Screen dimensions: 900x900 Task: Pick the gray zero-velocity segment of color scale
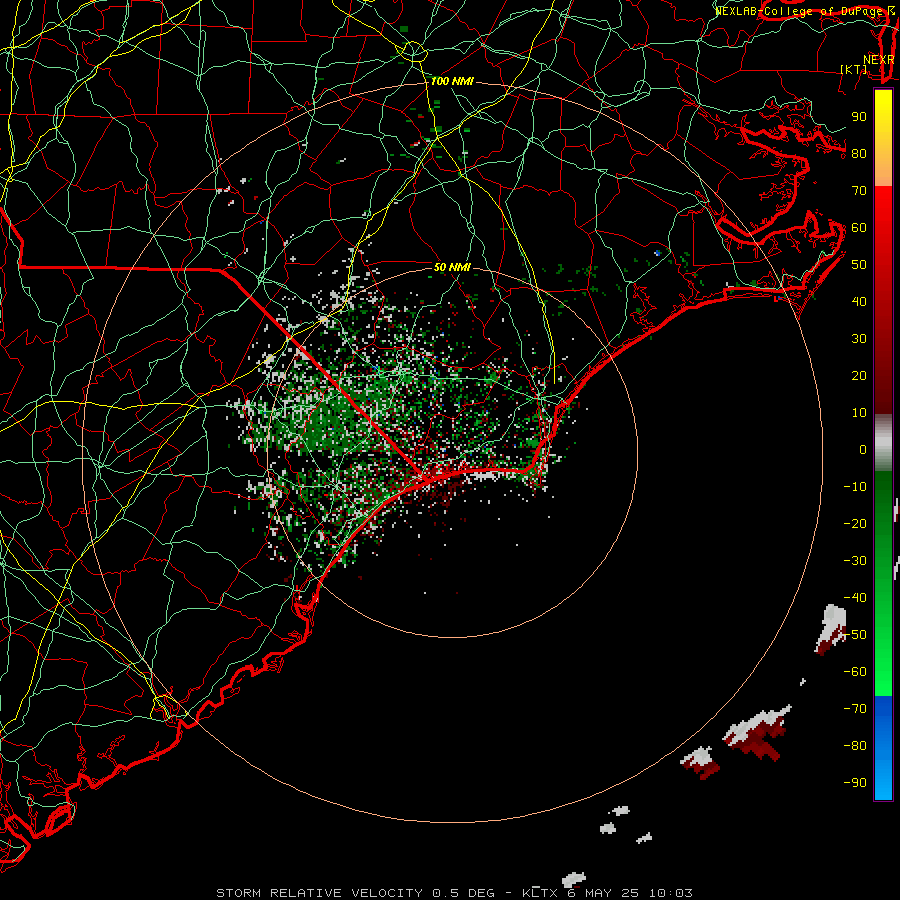(883, 443)
